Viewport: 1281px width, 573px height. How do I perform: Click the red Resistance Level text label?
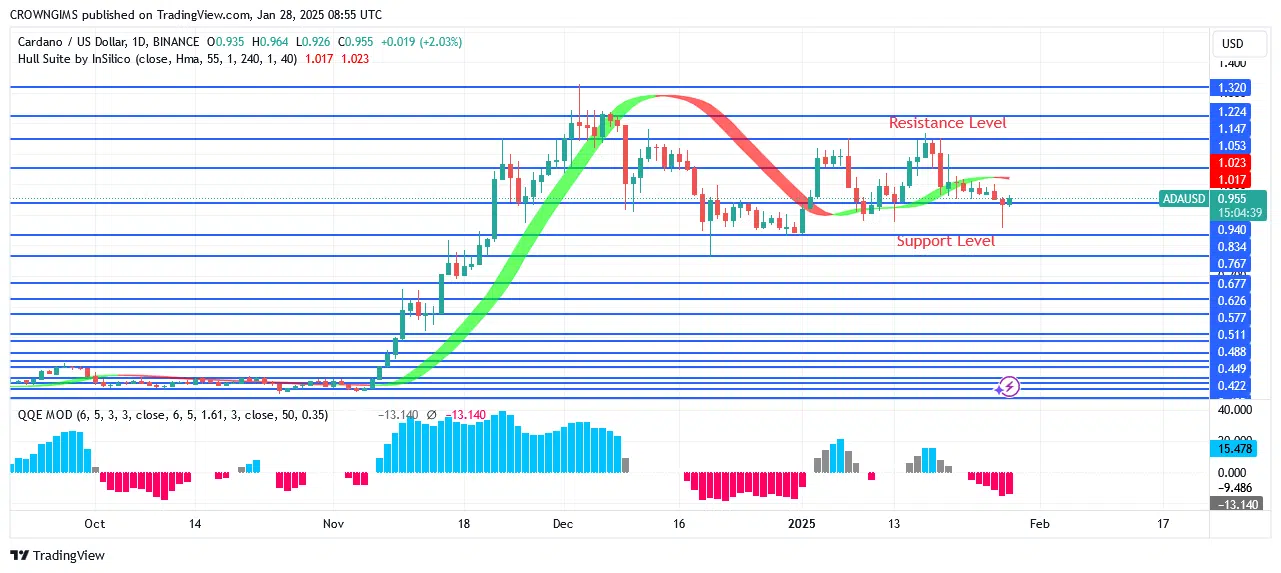(947, 123)
